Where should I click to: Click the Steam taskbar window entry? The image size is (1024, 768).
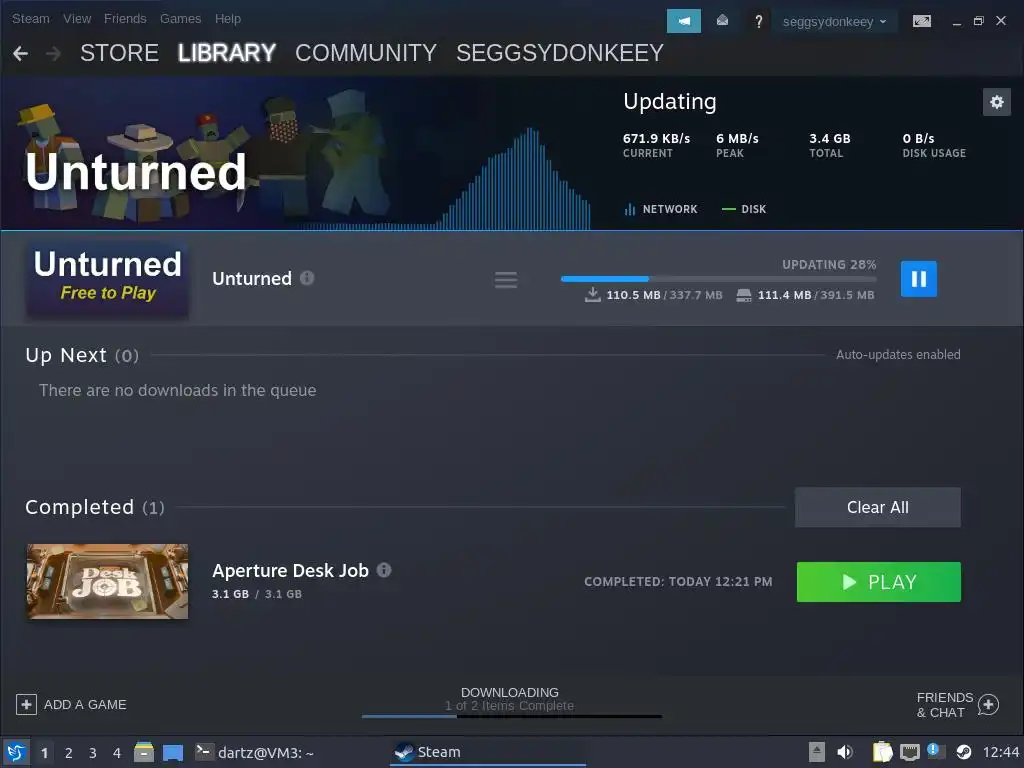pos(488,752)
